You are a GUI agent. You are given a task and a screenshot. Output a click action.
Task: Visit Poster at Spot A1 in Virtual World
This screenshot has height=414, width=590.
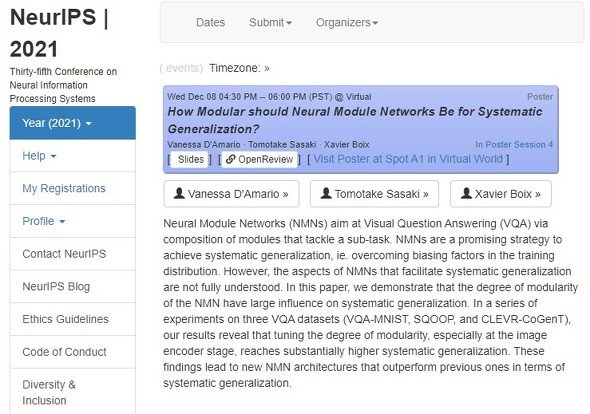coord(408,159)
